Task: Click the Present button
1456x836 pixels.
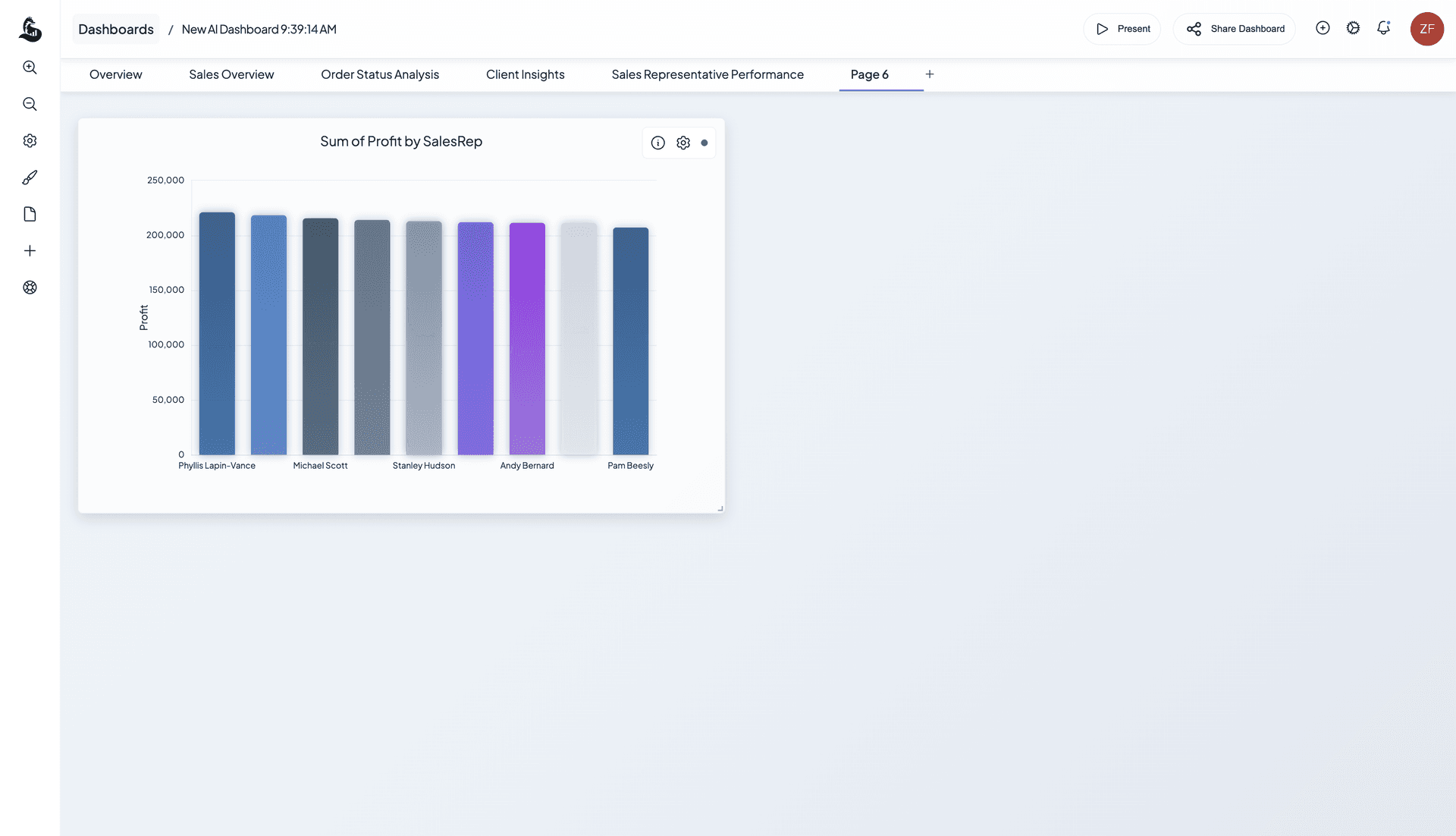Action: (x=1122, y=29)
